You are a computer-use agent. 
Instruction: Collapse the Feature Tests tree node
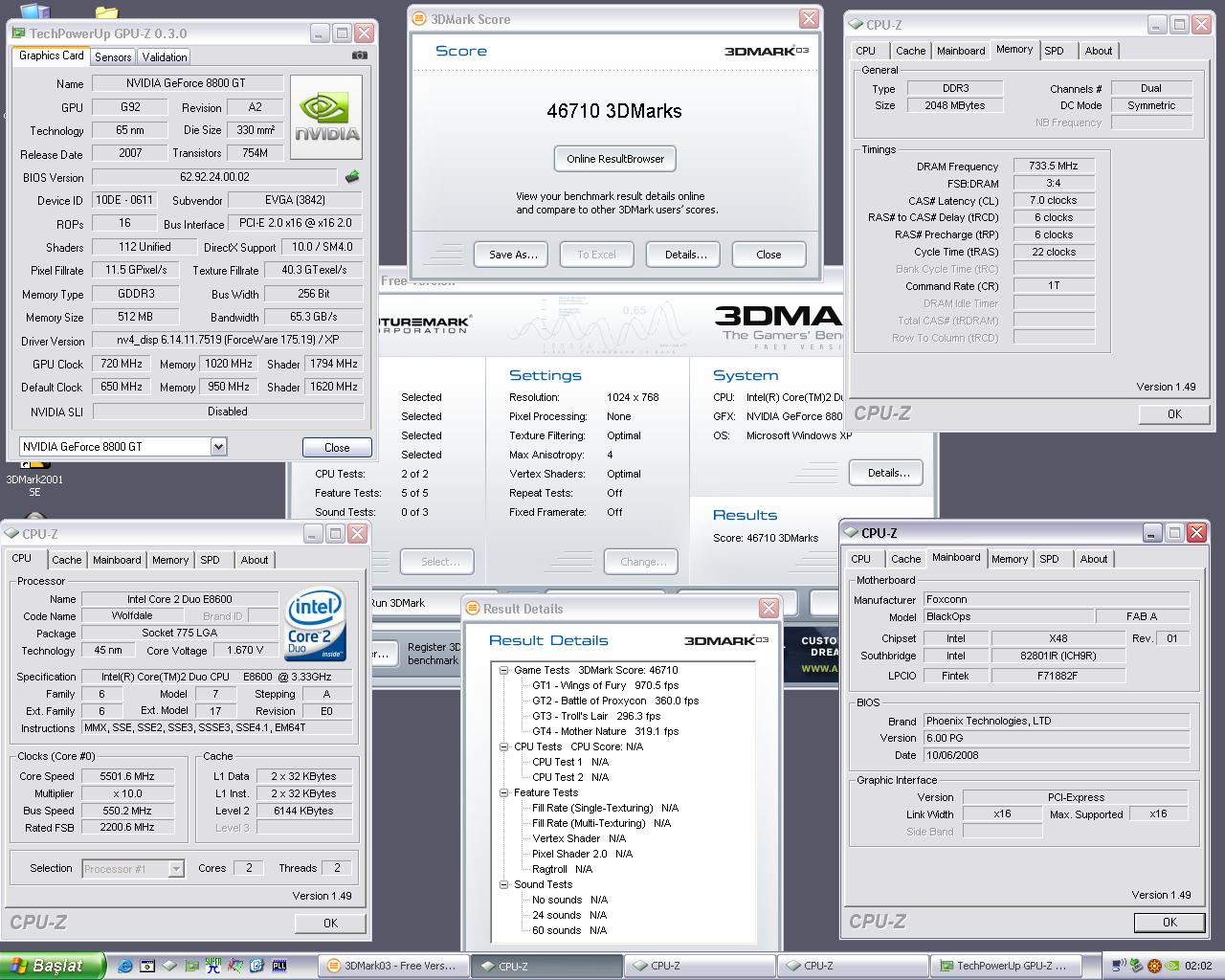pyautogui.click(x=503, y=792)
